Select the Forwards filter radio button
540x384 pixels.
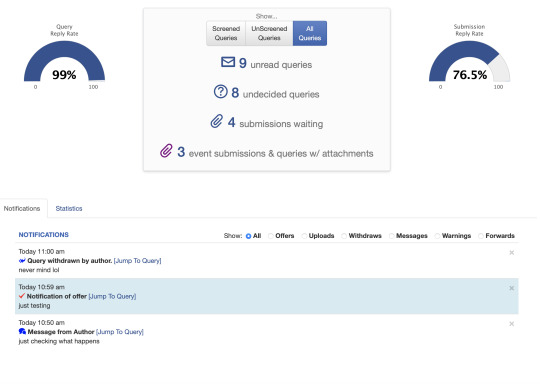click(x=481, y=236)
